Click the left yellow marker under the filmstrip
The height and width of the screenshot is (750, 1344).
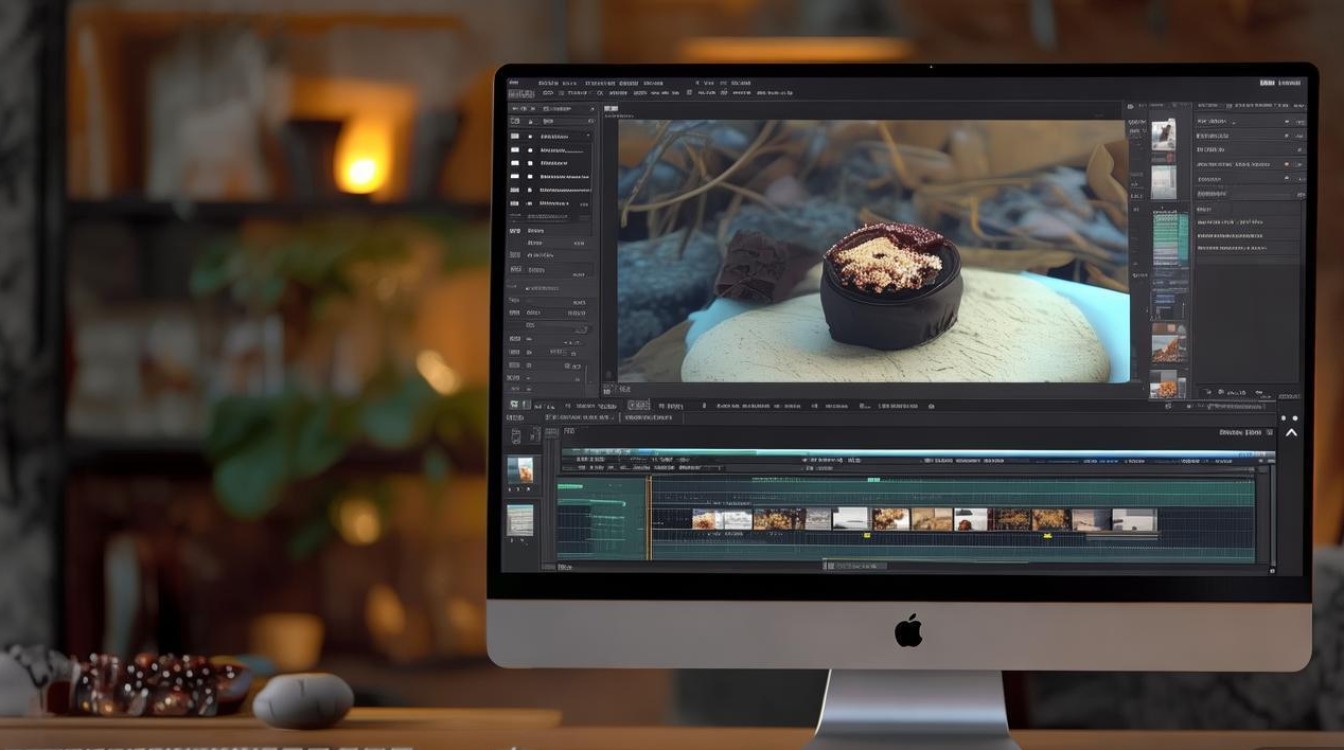pyautogui.click(x=866, y=536)
